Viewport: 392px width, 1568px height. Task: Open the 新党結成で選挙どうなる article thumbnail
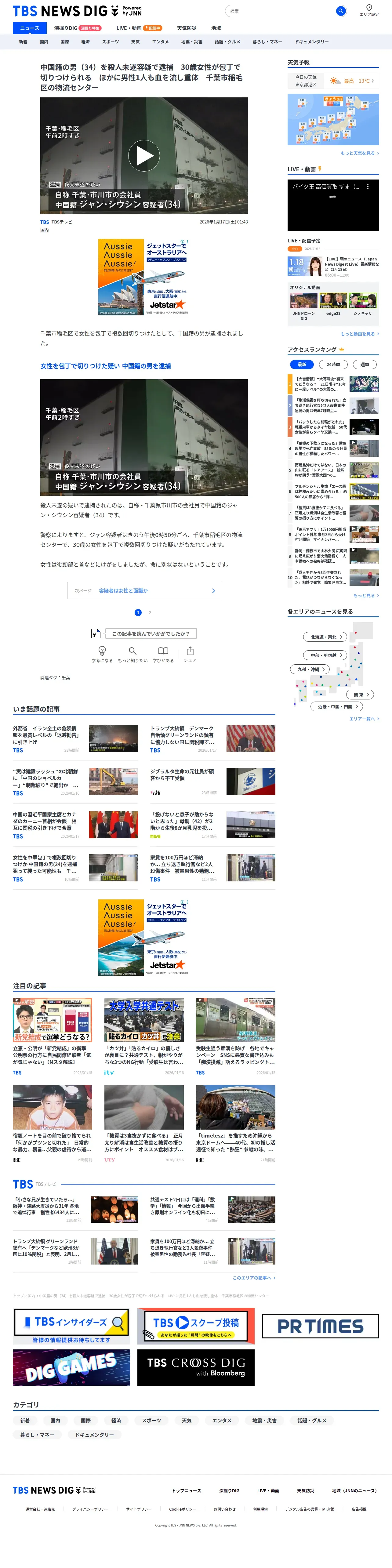coord(52,1019)
